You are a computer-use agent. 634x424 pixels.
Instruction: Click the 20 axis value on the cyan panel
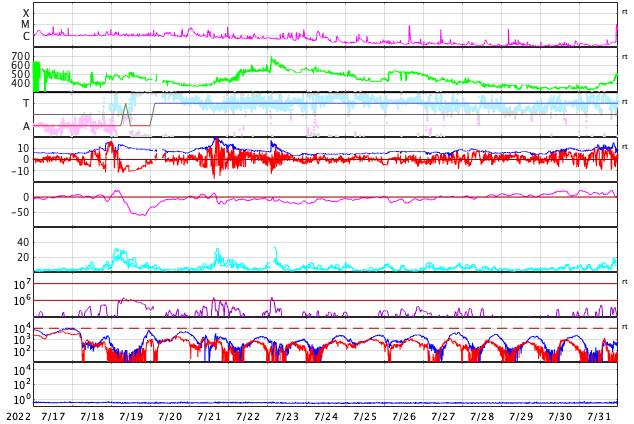[x=23, y=257]
